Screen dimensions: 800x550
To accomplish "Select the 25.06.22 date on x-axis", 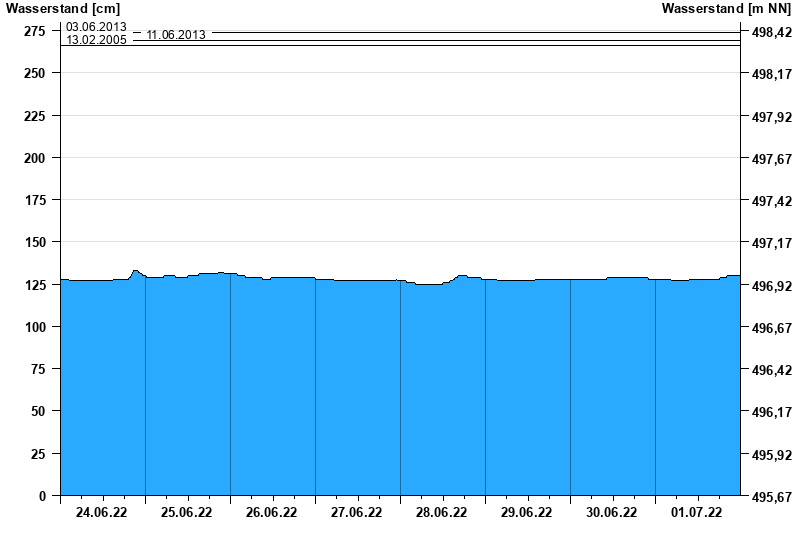I will (187, 513).
